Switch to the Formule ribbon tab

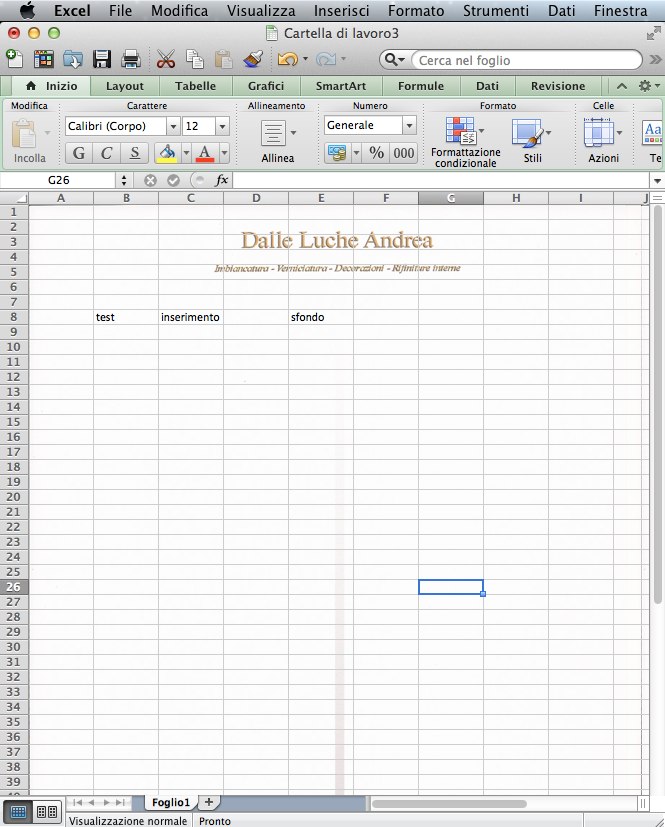[x=421, y=86]
